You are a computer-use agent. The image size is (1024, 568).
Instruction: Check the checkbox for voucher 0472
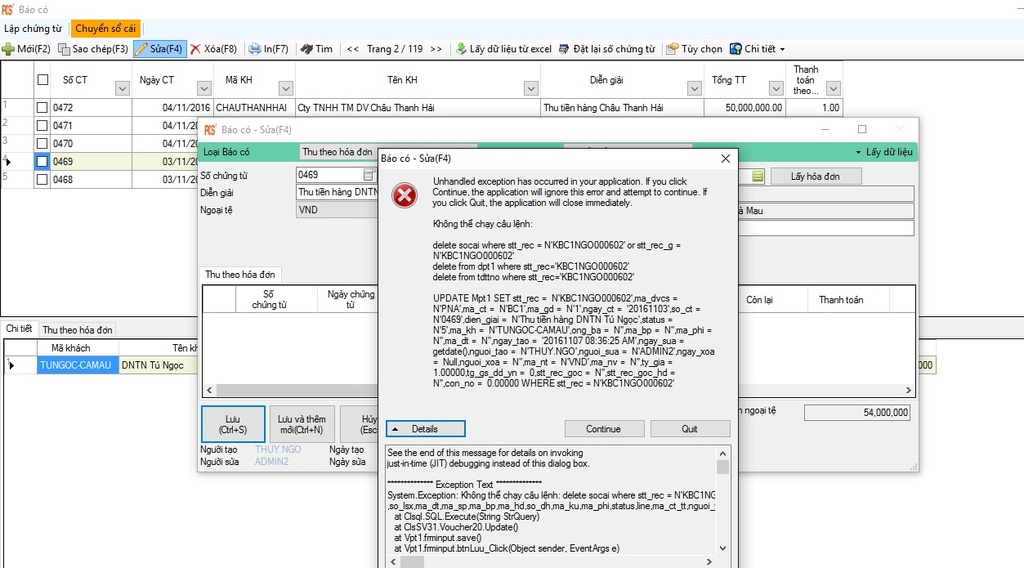42,107
